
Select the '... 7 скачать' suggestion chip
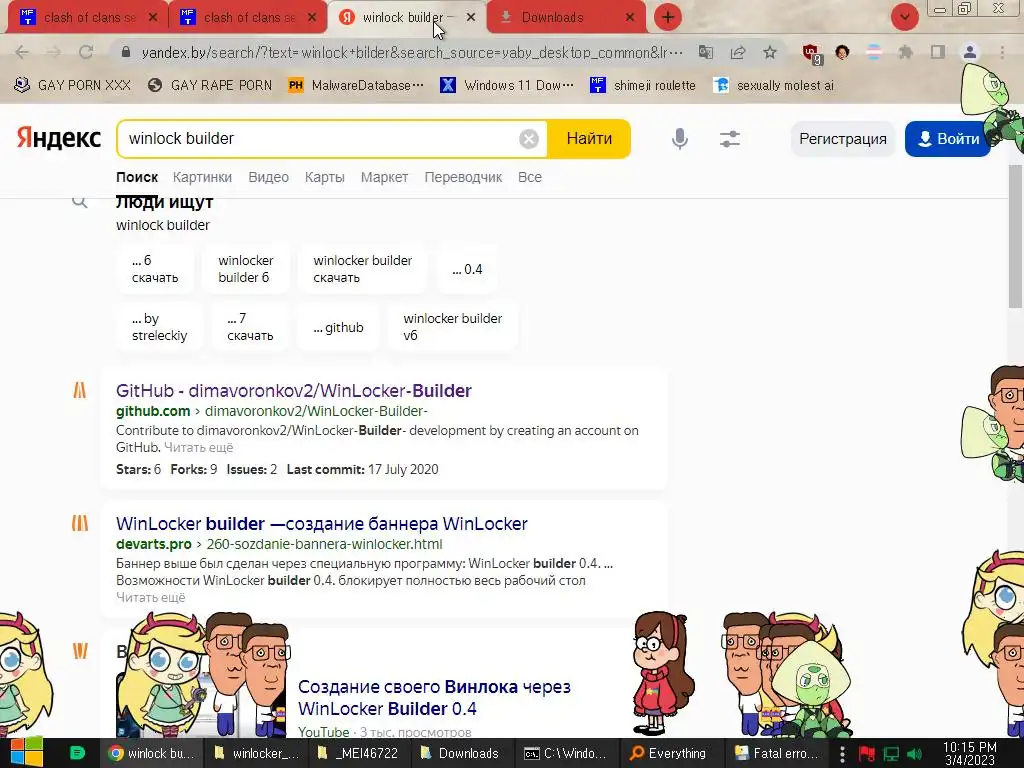pos(250,327)
